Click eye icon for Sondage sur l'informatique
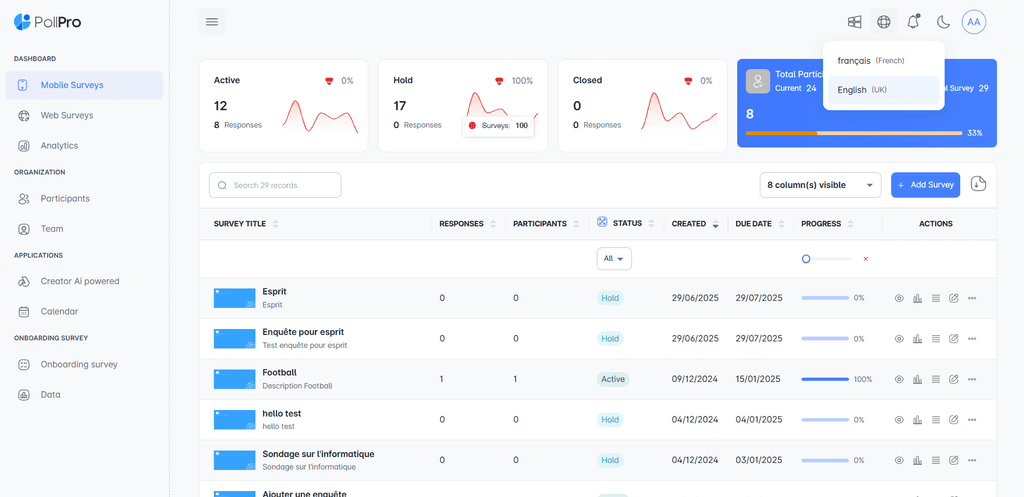Screen dimensions: 1024x497 [899, 460]
